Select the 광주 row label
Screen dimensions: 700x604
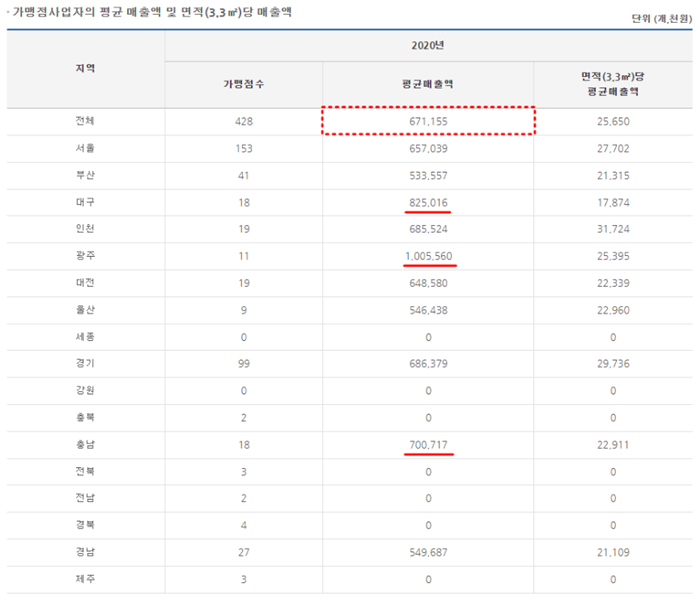point(85,256)
